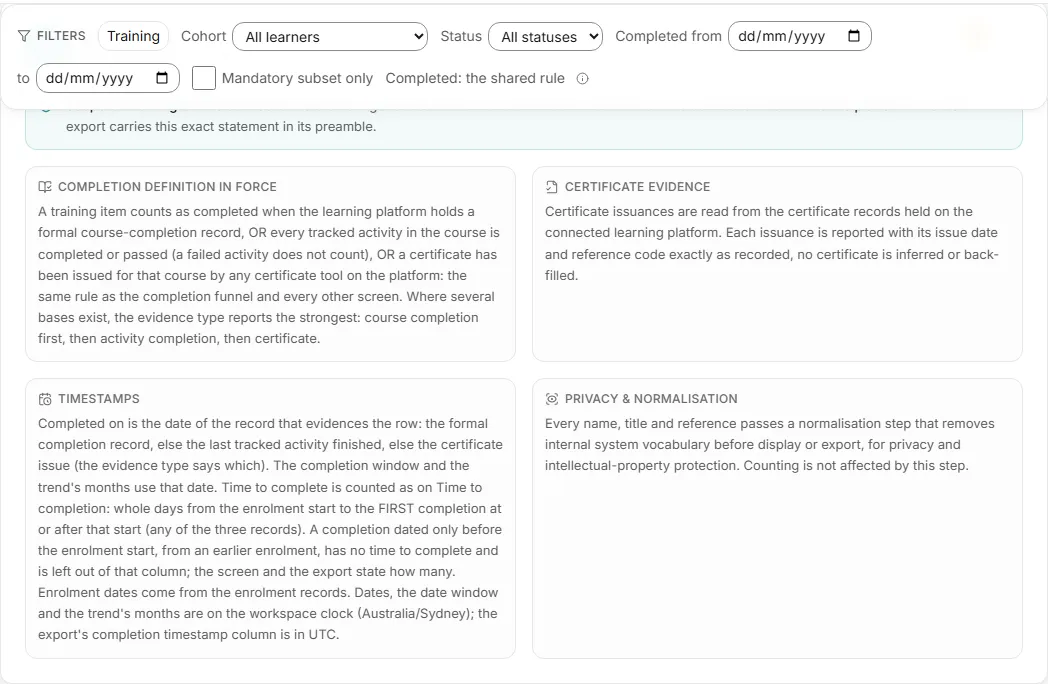The image size is (1048, 684).
Task: Click the line 'intellectual-property protection. Counting is not affected'
Action: tap(757, 465)
